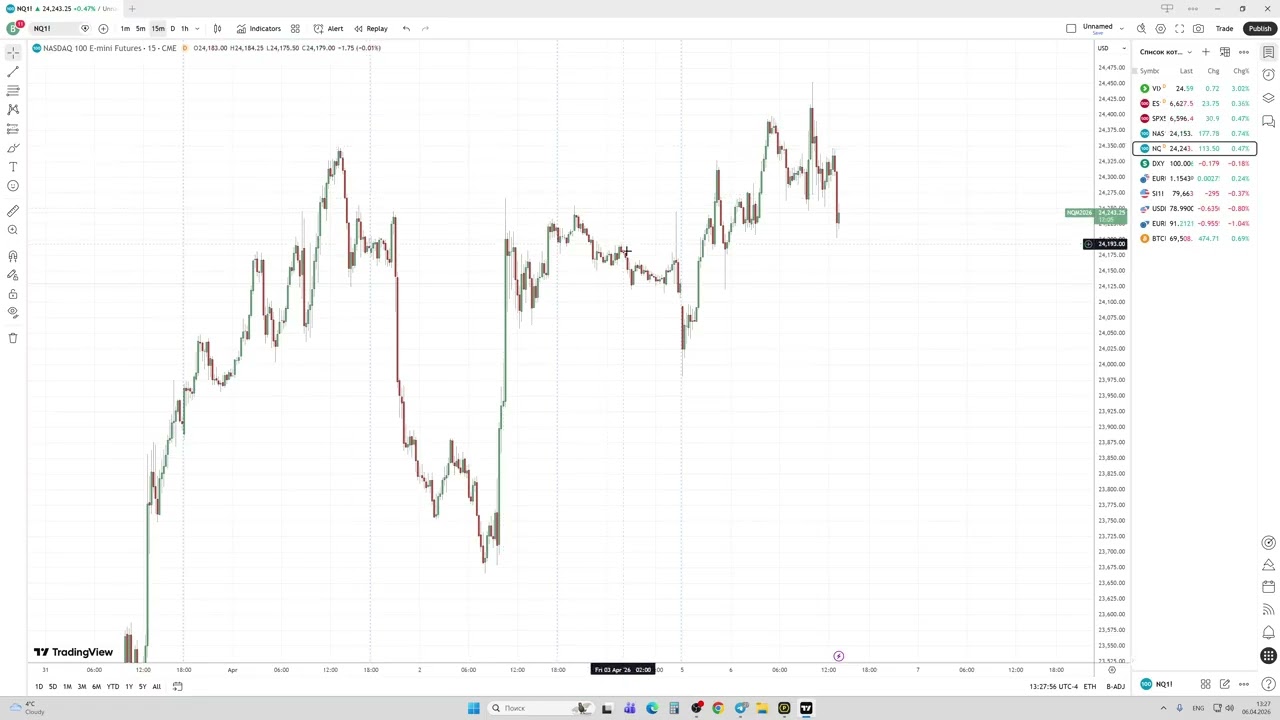The width and height of the screenshot is (1280, 720).
Task: Open go to date calendar icon
Action: [178, 687]
